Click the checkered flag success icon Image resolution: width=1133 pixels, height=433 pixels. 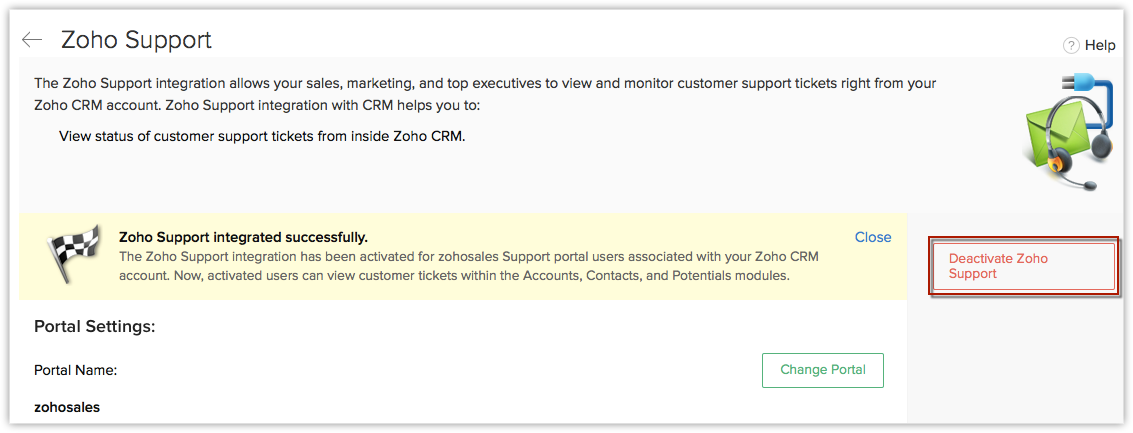click(x=74, y=256)
